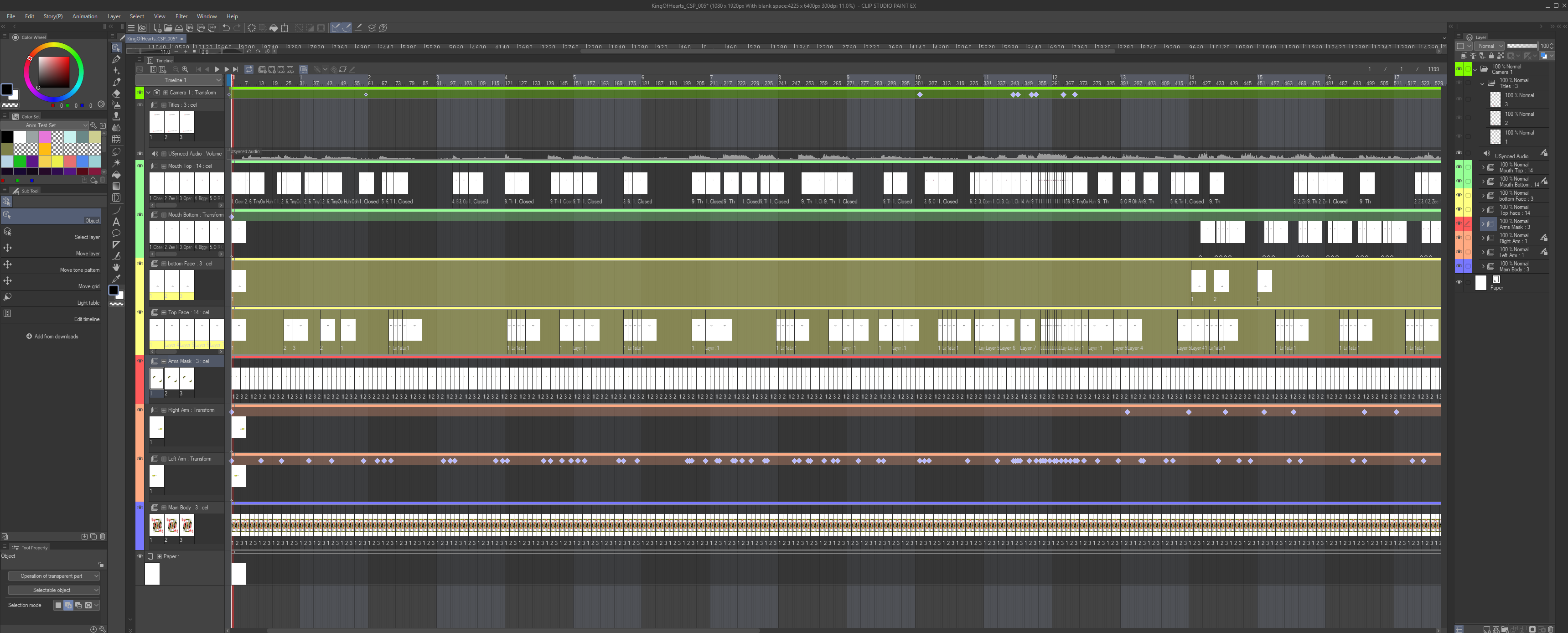
Task: Open the Filter menu
Action: [x=181, y=16]
